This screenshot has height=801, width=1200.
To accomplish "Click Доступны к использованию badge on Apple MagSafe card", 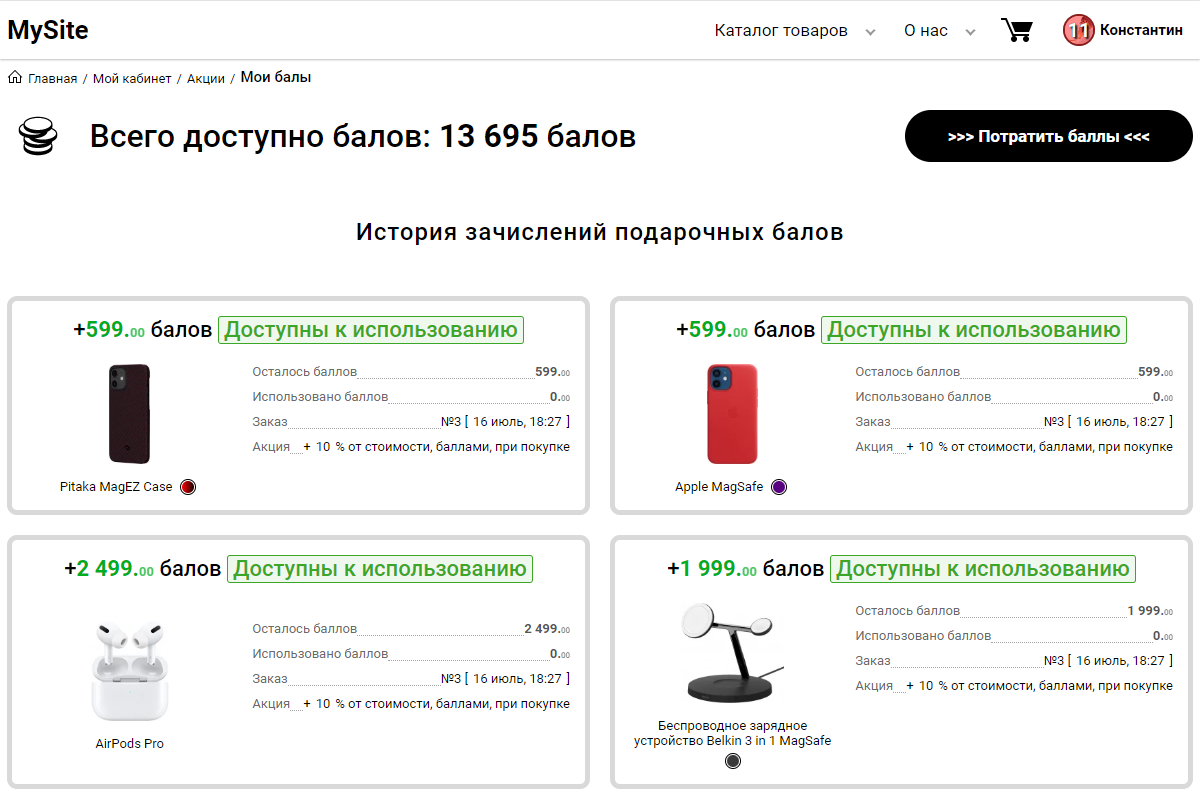I will [x=974, y=330].
